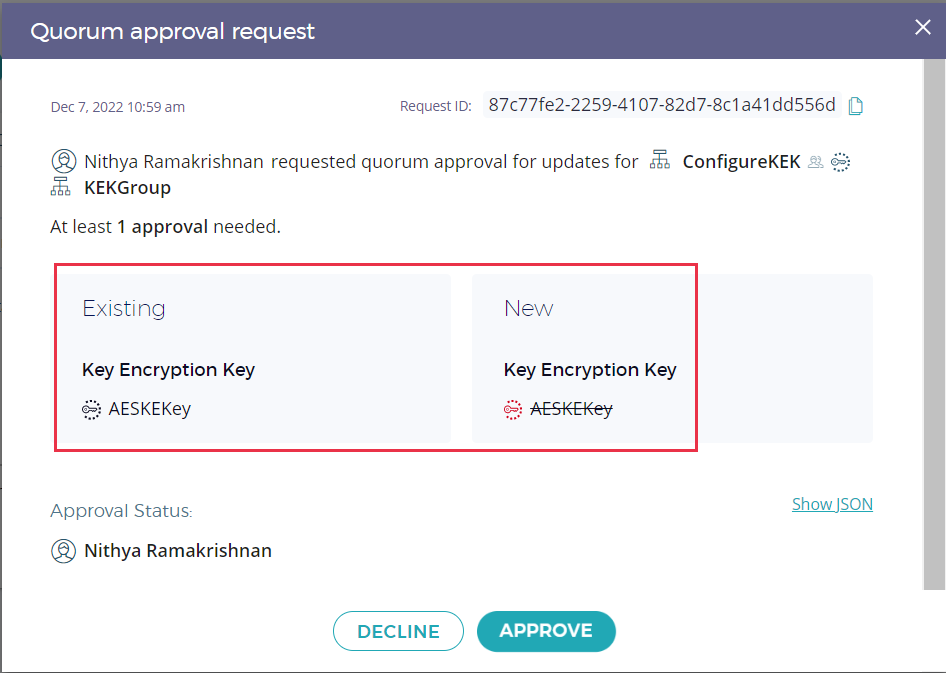Click the small users icon after ConfigureKEK
946x673 pixels.
click(x=816, y=161)
